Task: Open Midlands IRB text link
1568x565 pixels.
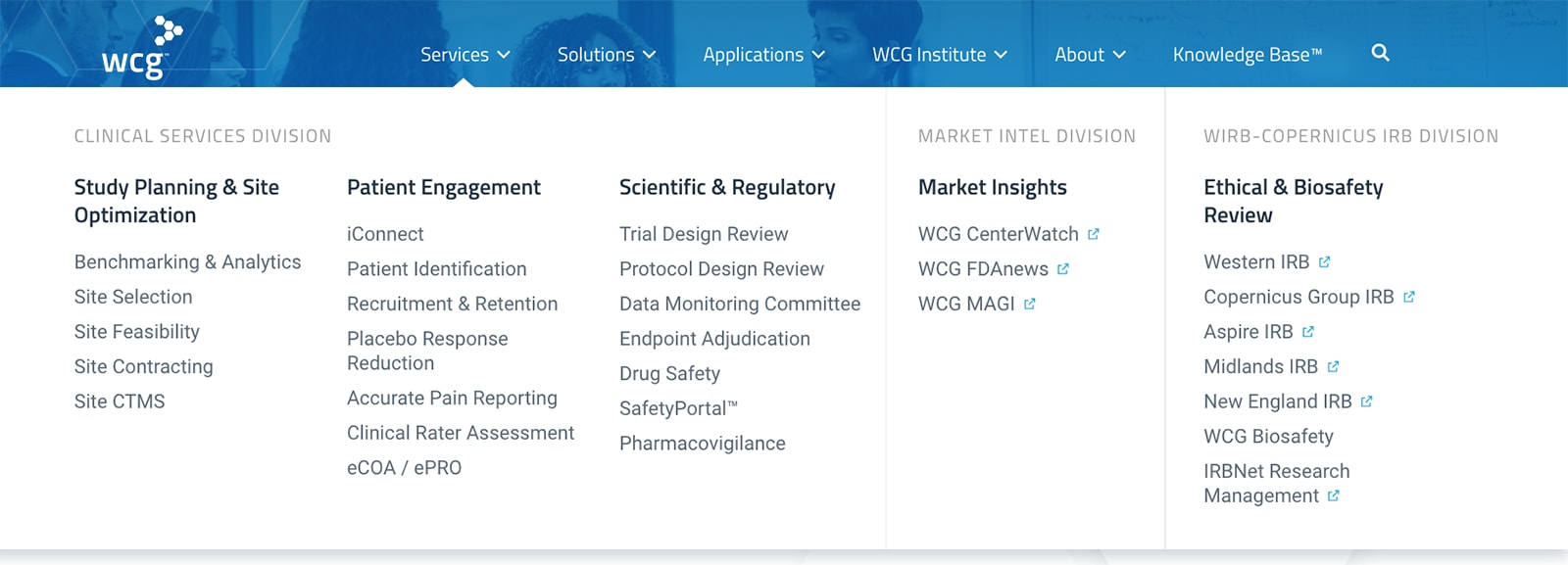Action: 1260,366
